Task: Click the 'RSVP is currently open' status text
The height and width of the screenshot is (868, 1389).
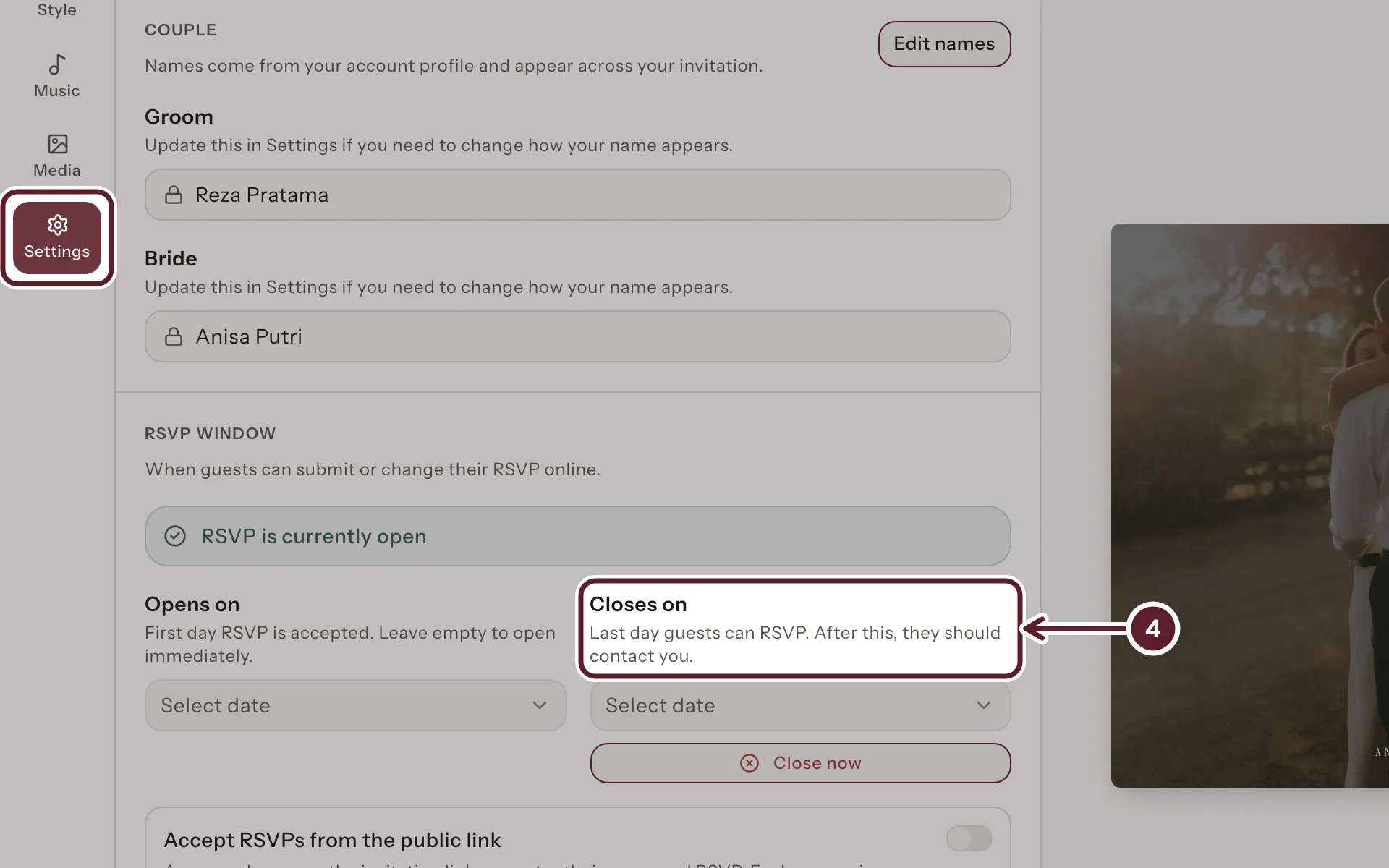Action: 314,537
